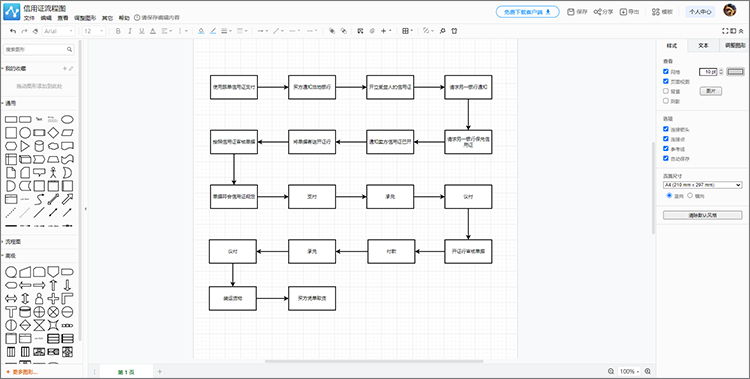Enable the 背景 background checkbox

pos(666,91)
